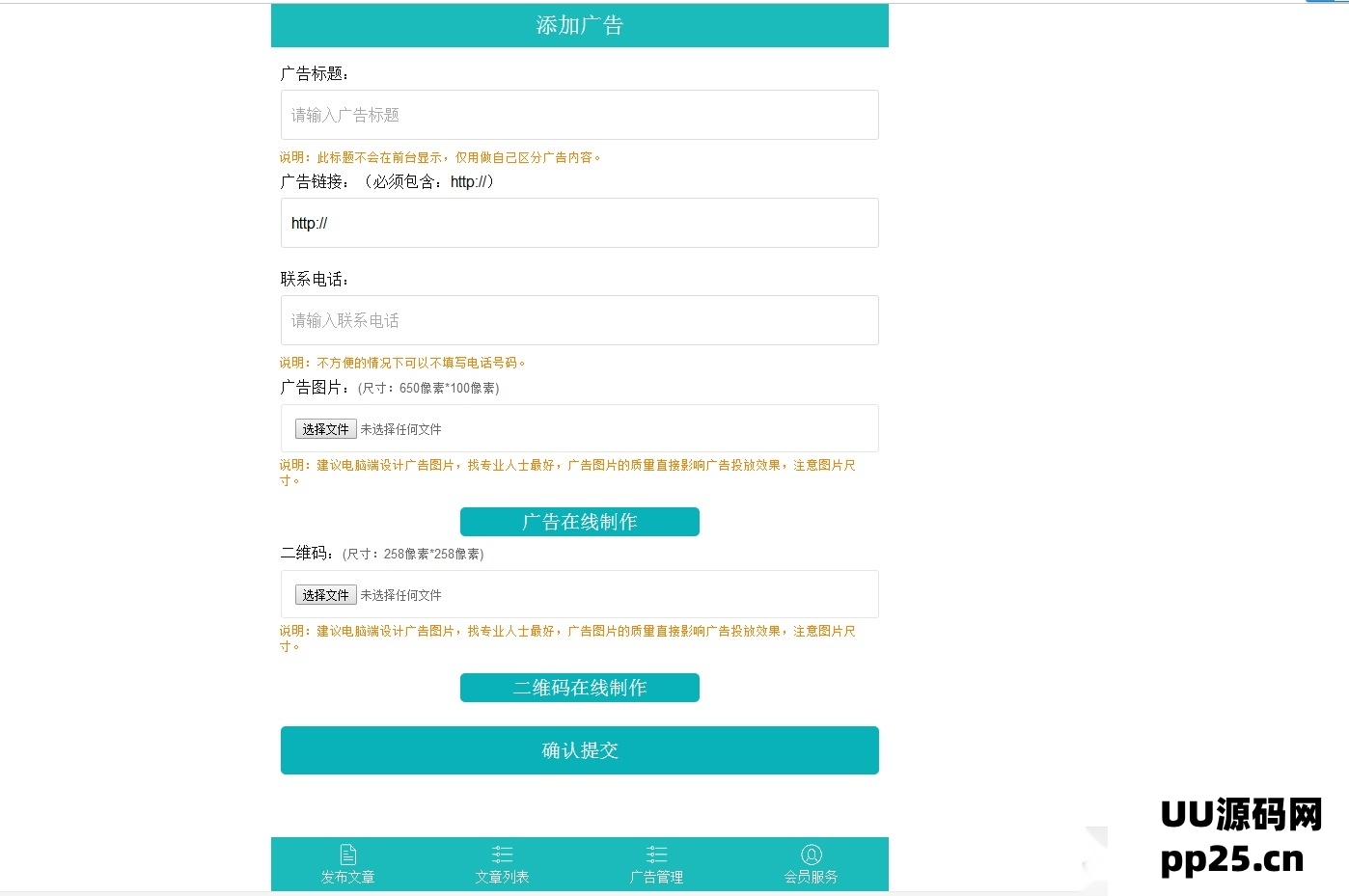The height and width of the screenshot is (896, 1349).
Task: Click 未选择任何文件 text under 二维码
Action: click(x=400, y=595)
